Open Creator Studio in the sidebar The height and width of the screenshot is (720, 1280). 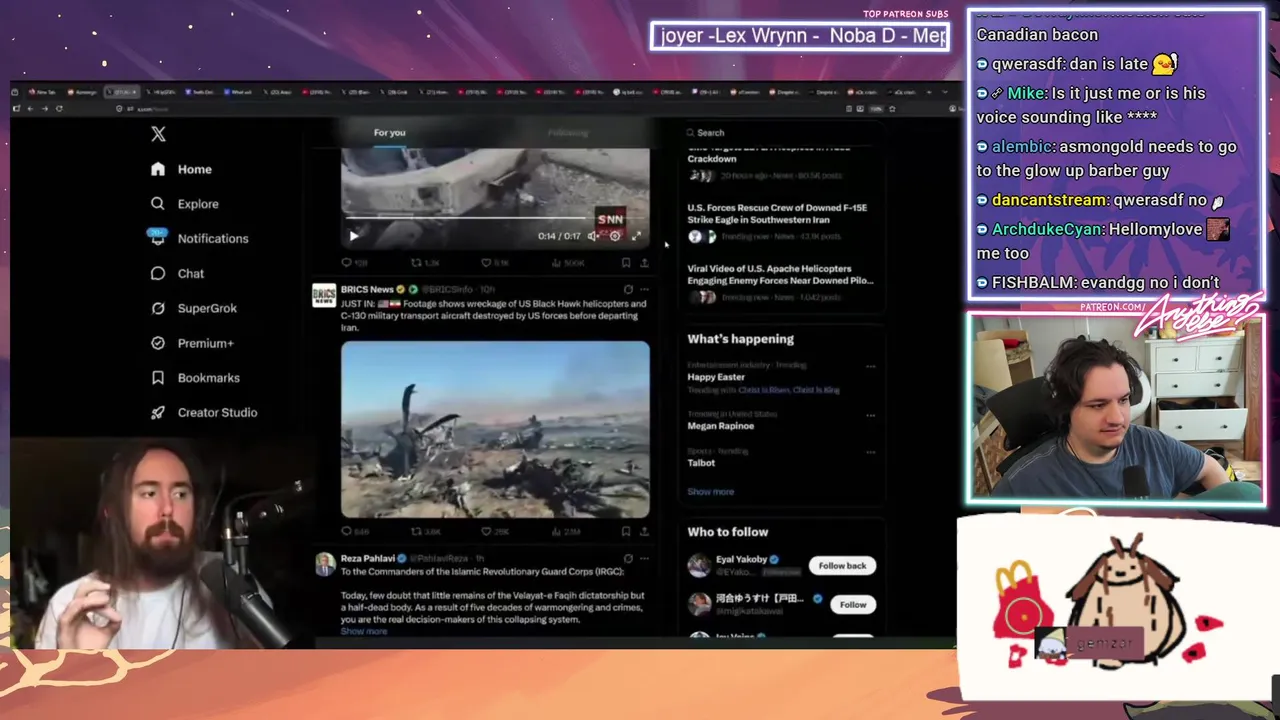coord(204,412)
